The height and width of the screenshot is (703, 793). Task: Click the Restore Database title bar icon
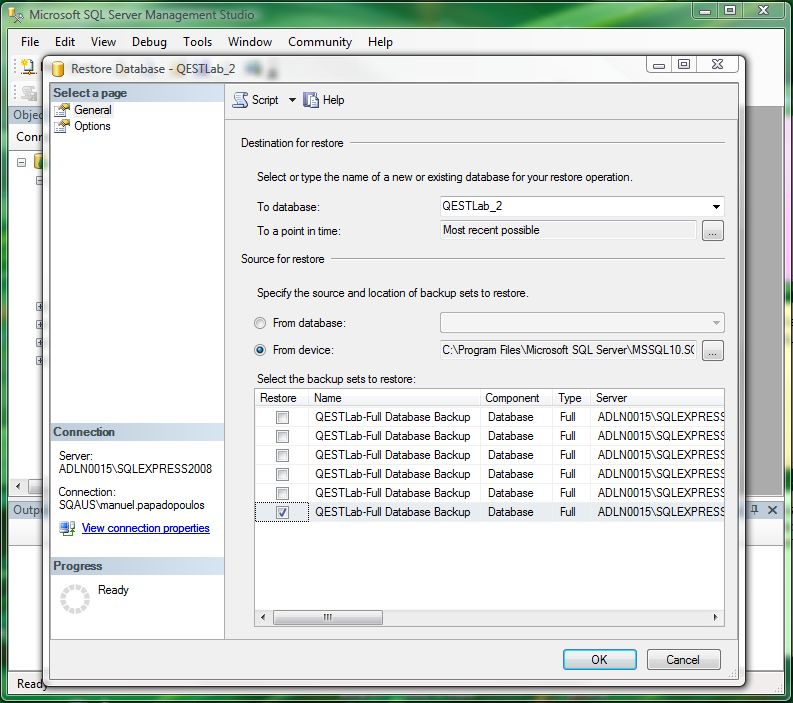pos(57,69)
